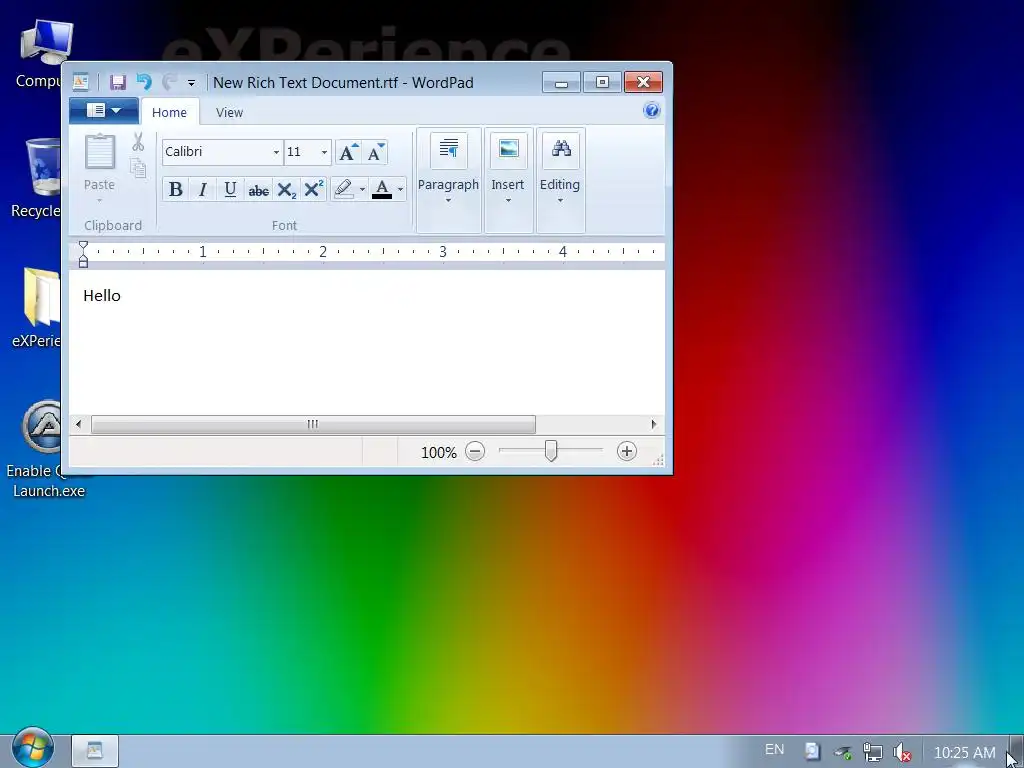Switch to the Home tab
This screenshot has height=768, width=1024.
pos(169,112)
